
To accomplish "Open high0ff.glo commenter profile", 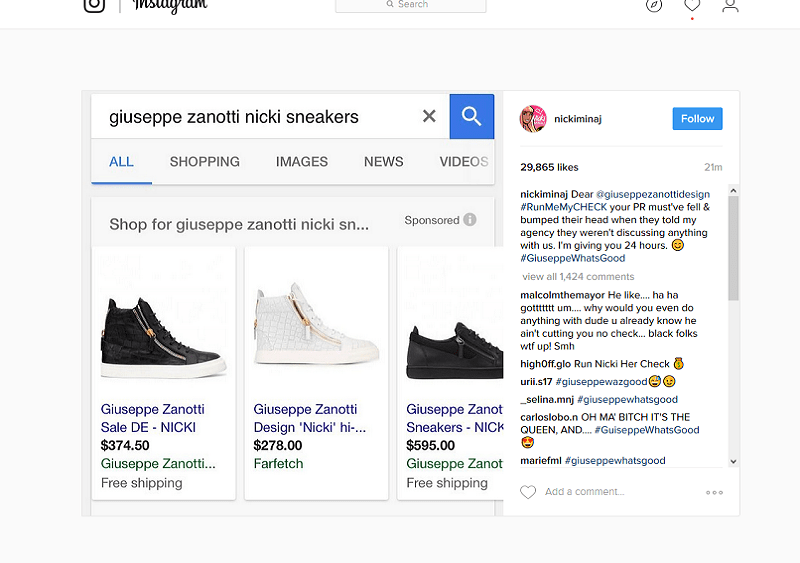I will (x=545, y=364).
